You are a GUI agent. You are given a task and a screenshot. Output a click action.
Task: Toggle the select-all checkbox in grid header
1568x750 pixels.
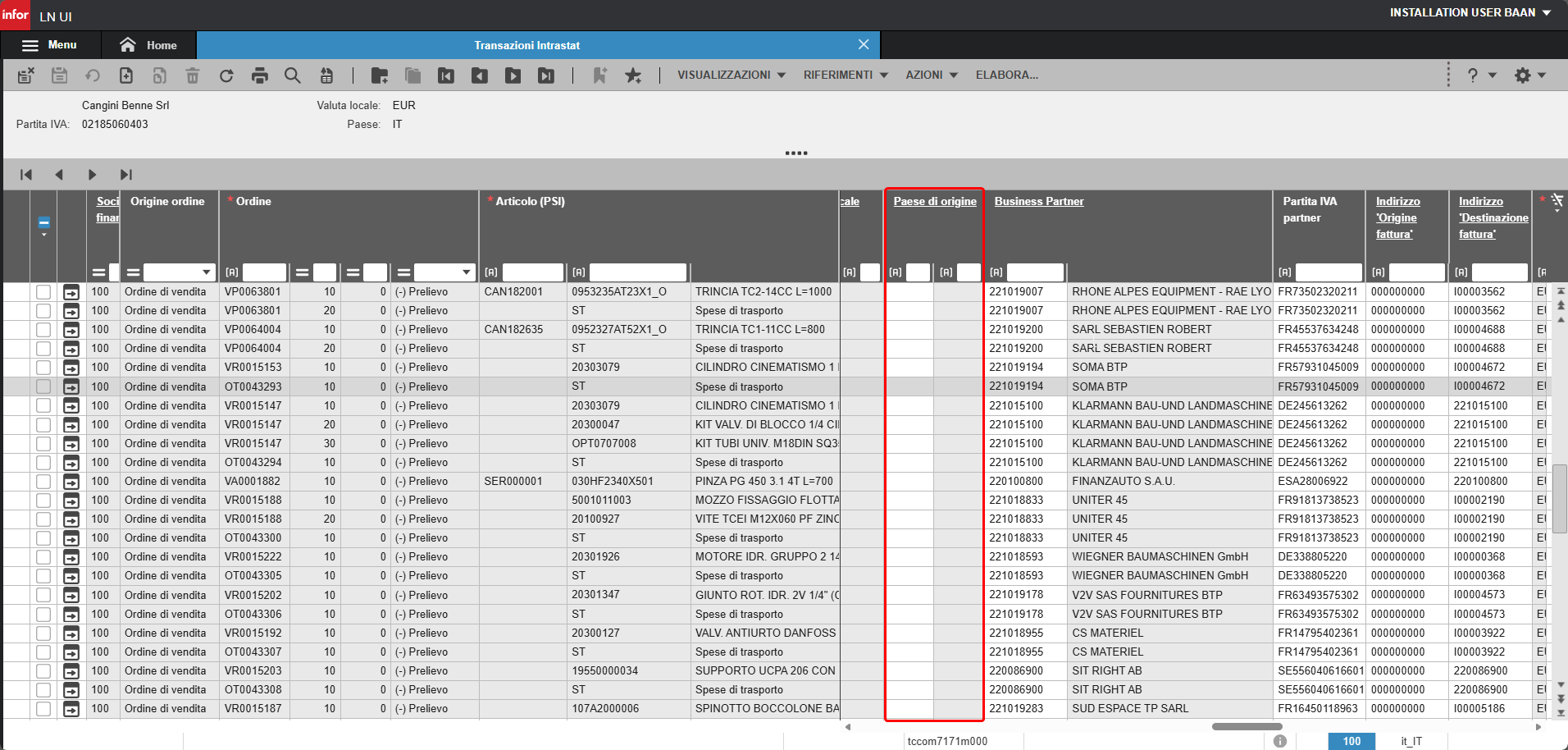(x=44, y=222)
